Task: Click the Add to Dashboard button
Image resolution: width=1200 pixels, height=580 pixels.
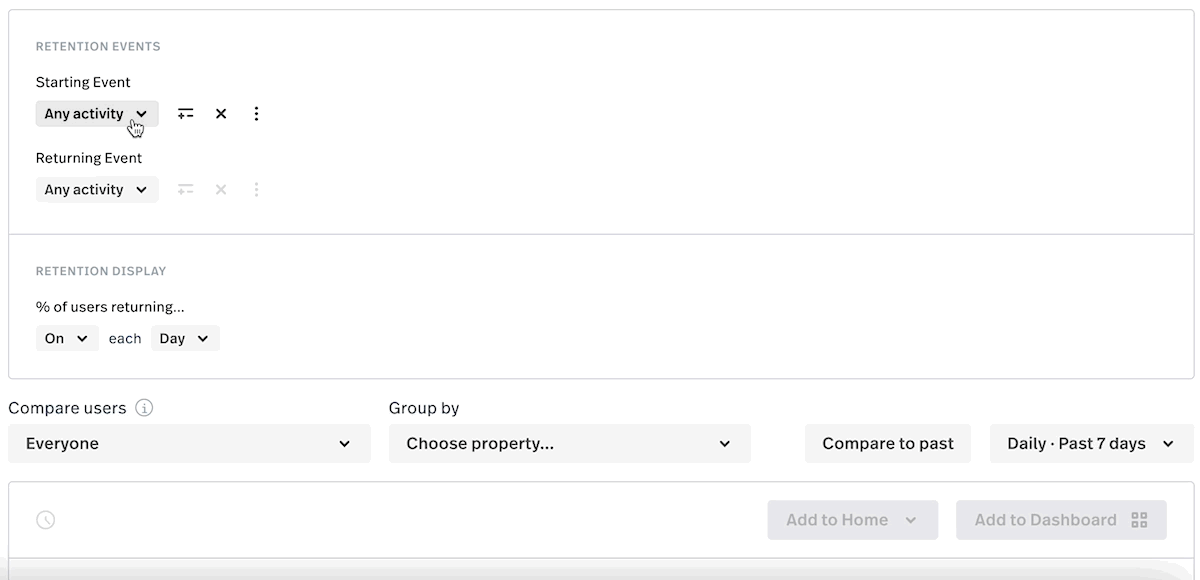Action: tap(1061, 520)
